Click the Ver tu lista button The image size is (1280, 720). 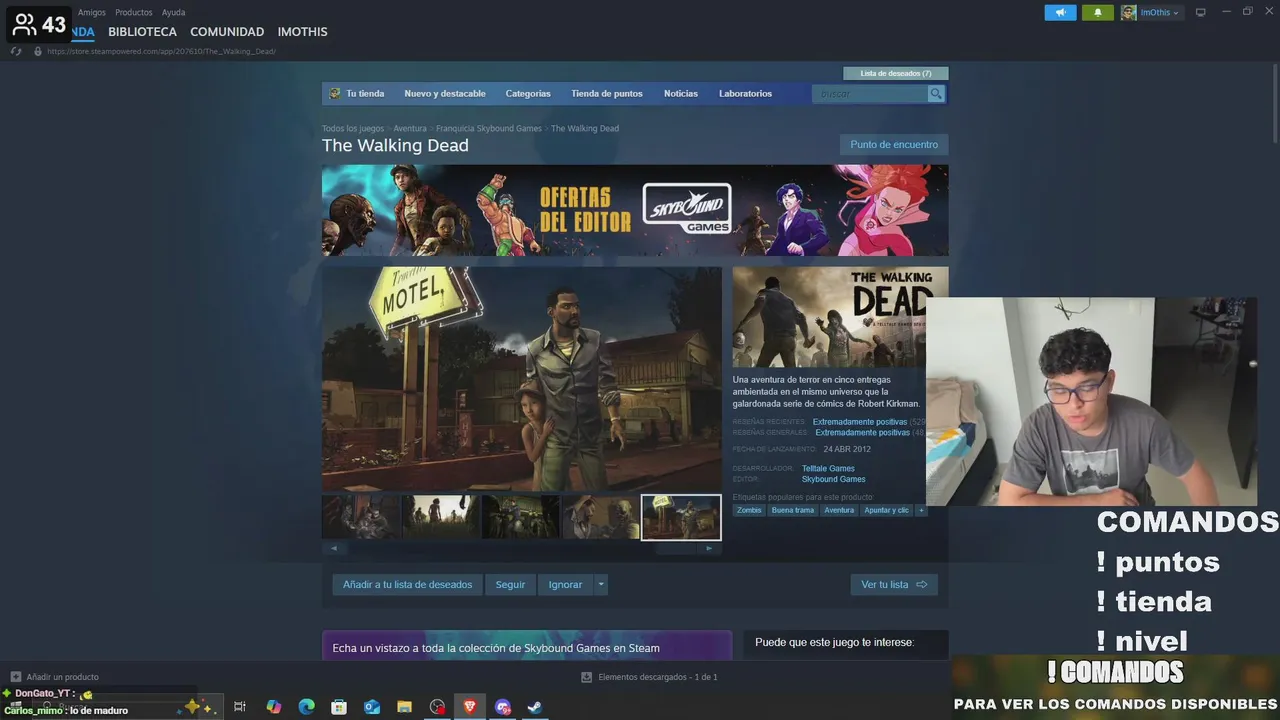click(894, 585)
